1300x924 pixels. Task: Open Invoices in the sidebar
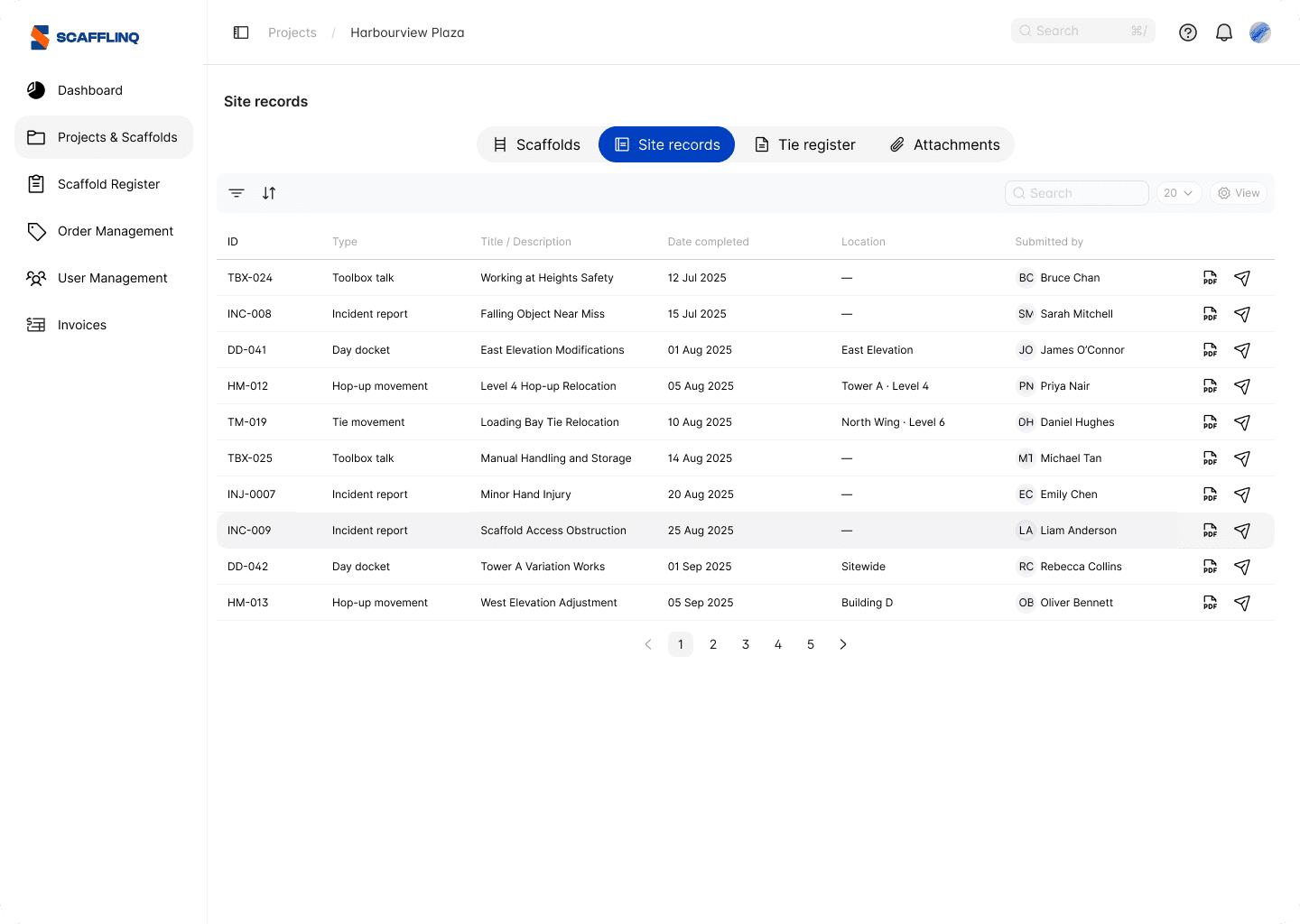(104, 325)
